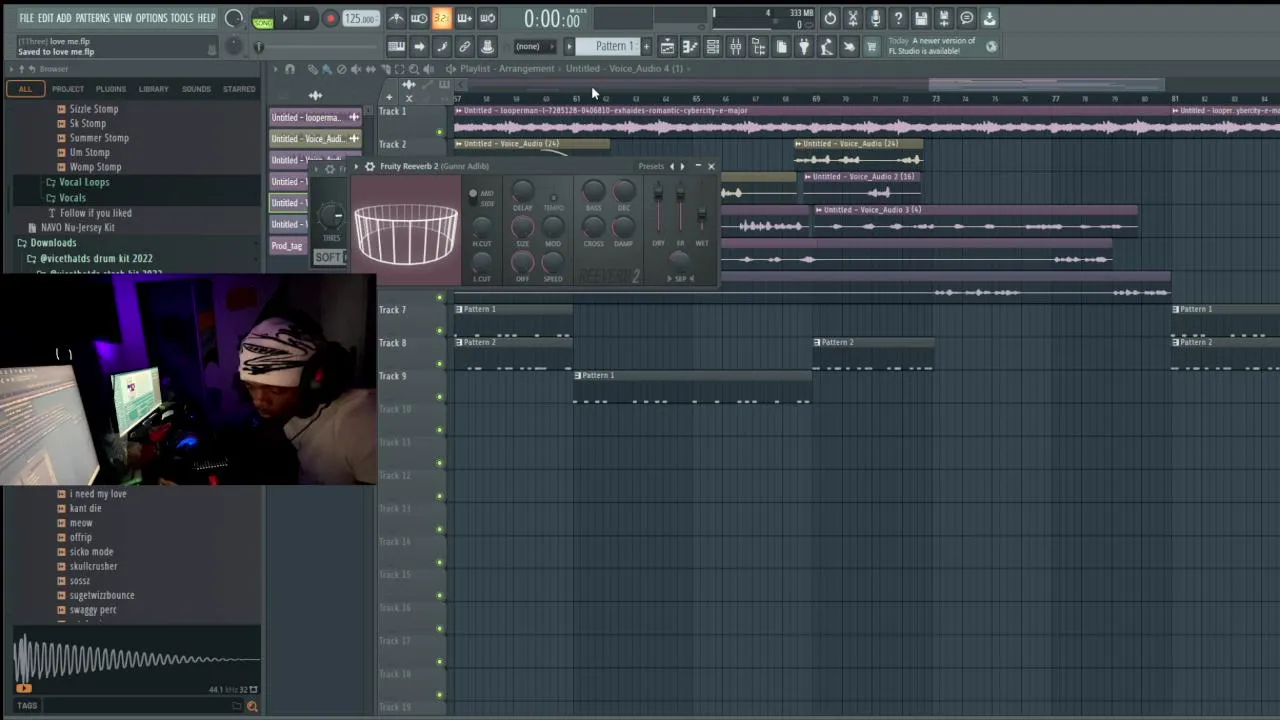The height and width of the screenshot is (720, 1280).
Task: Open the Playlist view icon
Action: point(667,46)
